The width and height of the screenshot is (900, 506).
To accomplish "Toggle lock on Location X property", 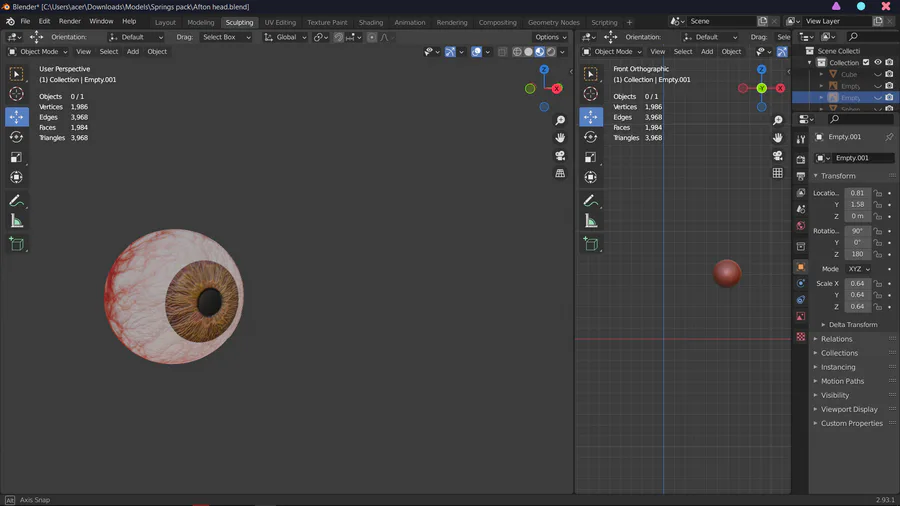I will pyautogui.click(x=878, y=193).
